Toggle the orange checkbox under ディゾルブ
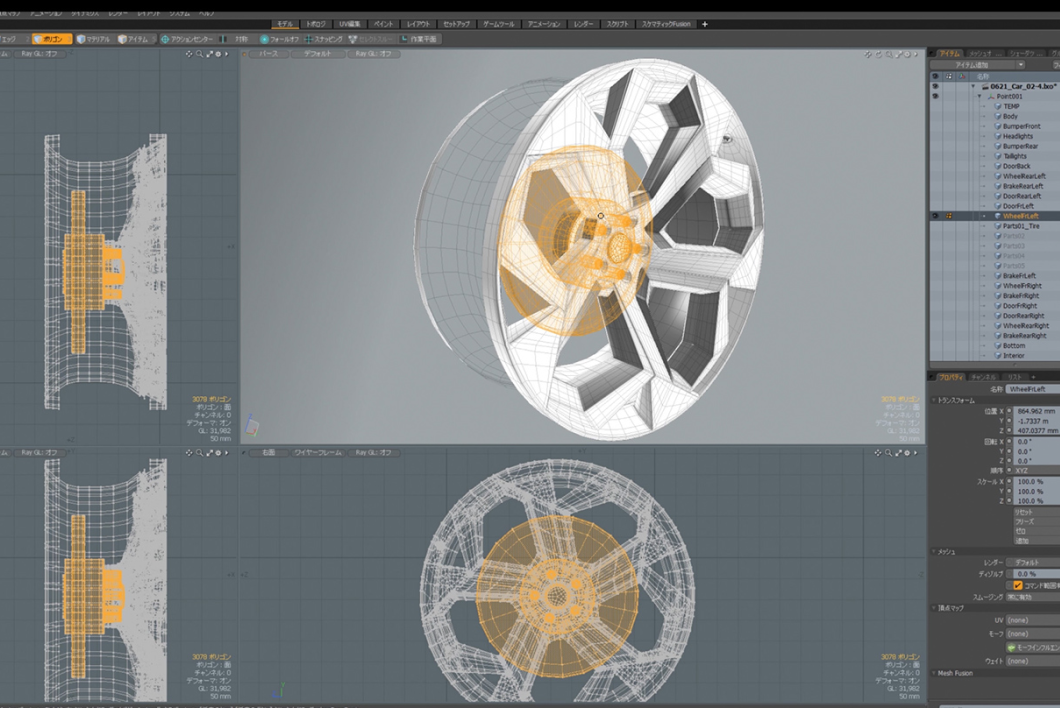 pos(1018,585)
